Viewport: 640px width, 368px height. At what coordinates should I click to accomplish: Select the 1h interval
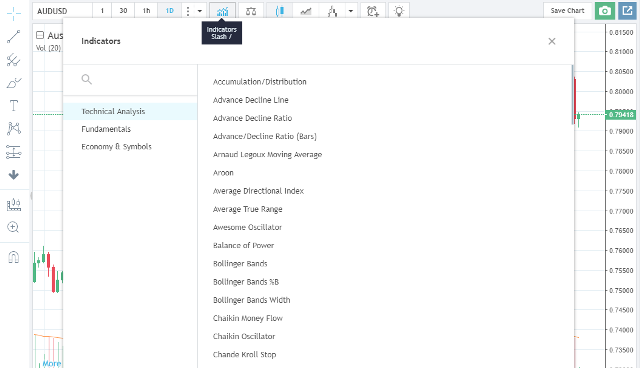point(147,11)
